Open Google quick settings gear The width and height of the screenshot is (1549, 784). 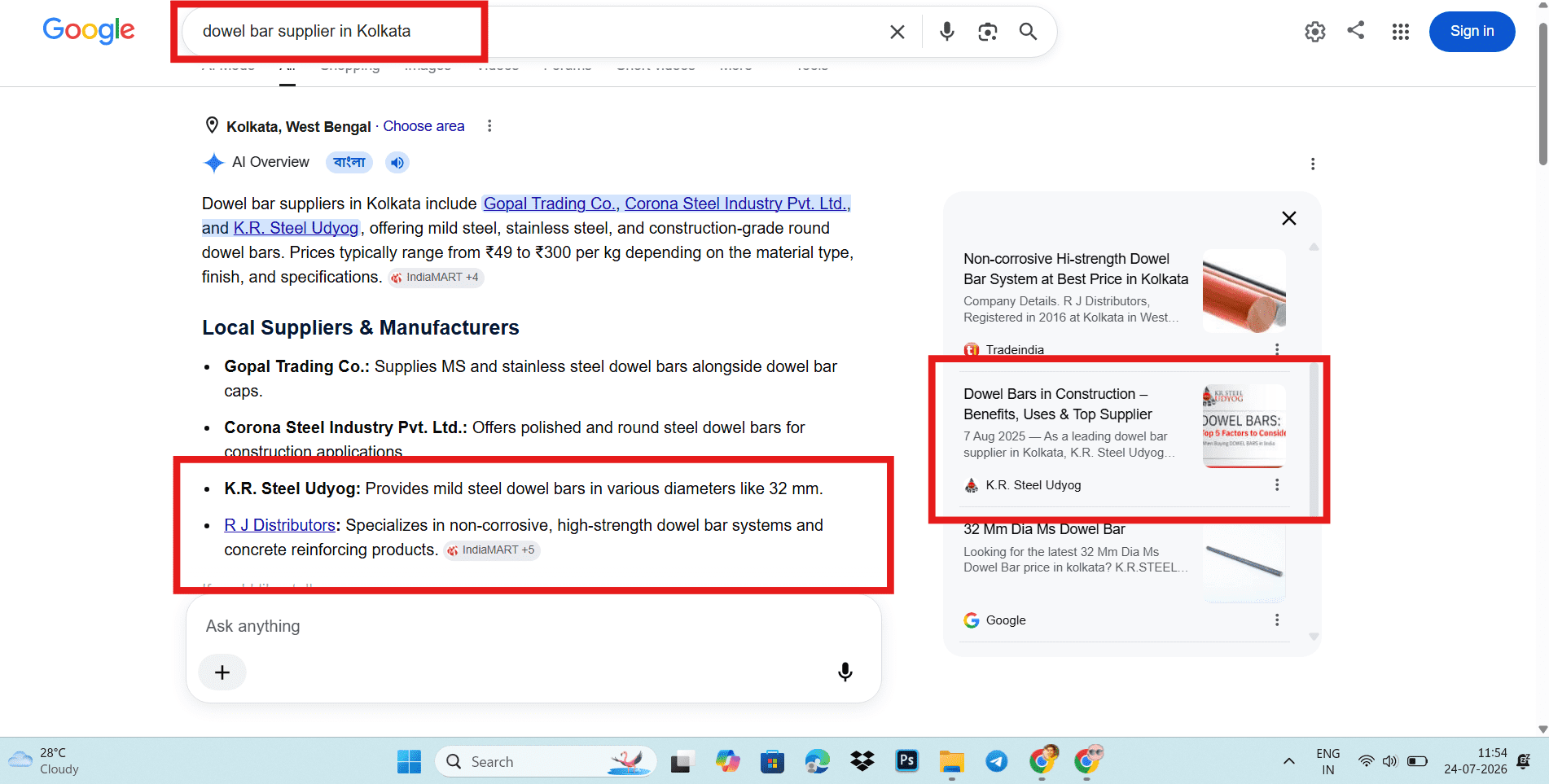click(x=1315, y=32)
